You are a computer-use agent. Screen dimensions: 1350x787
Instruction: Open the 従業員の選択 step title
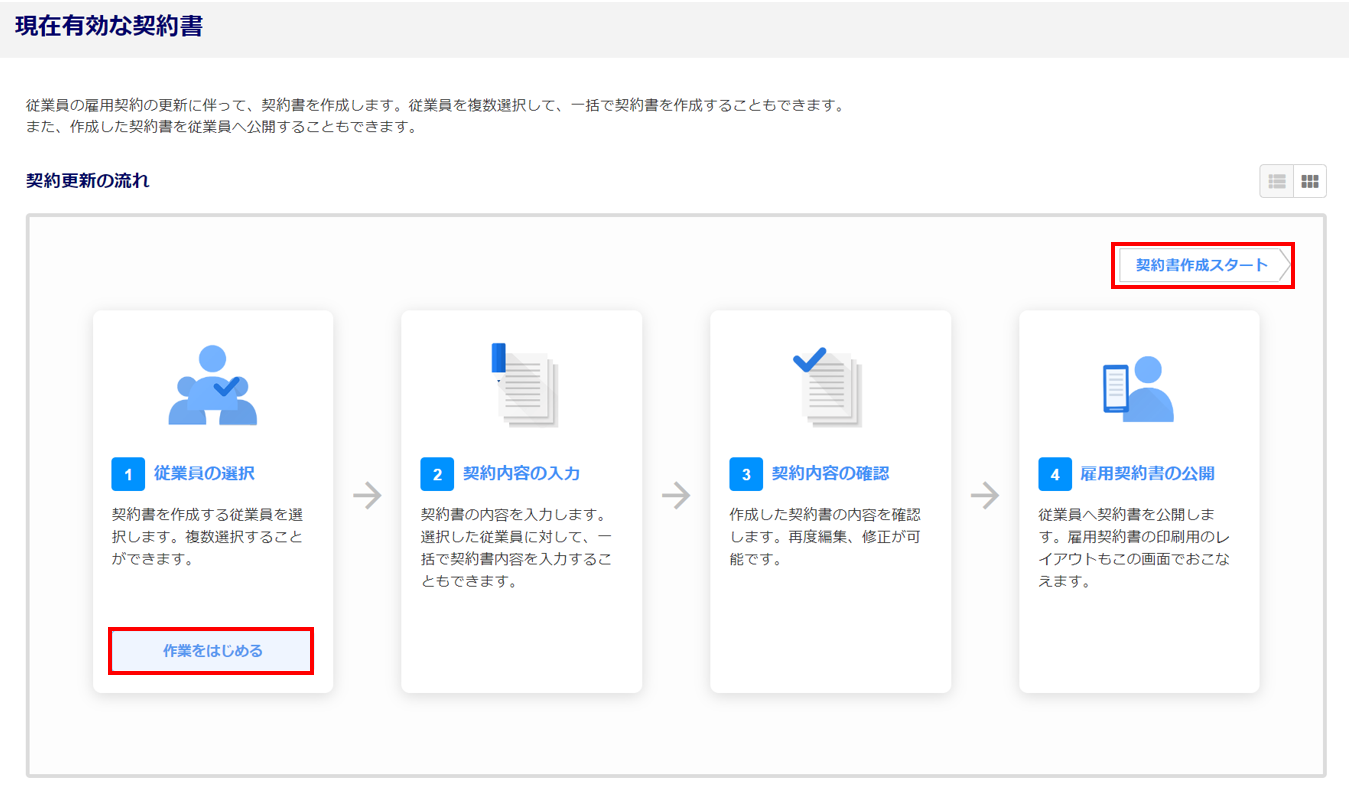(x=205, y=473)
